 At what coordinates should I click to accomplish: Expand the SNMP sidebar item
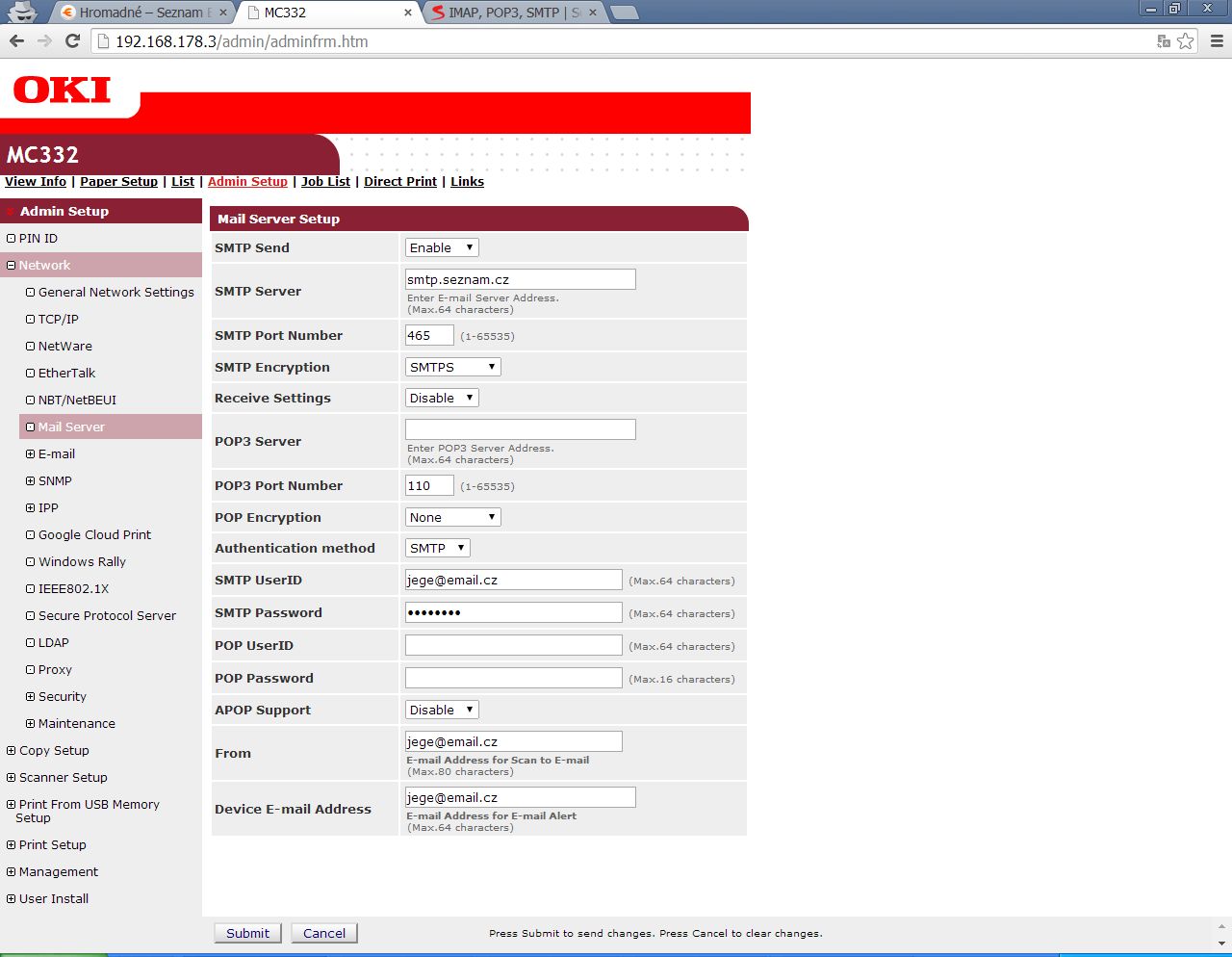pos(31,480)
